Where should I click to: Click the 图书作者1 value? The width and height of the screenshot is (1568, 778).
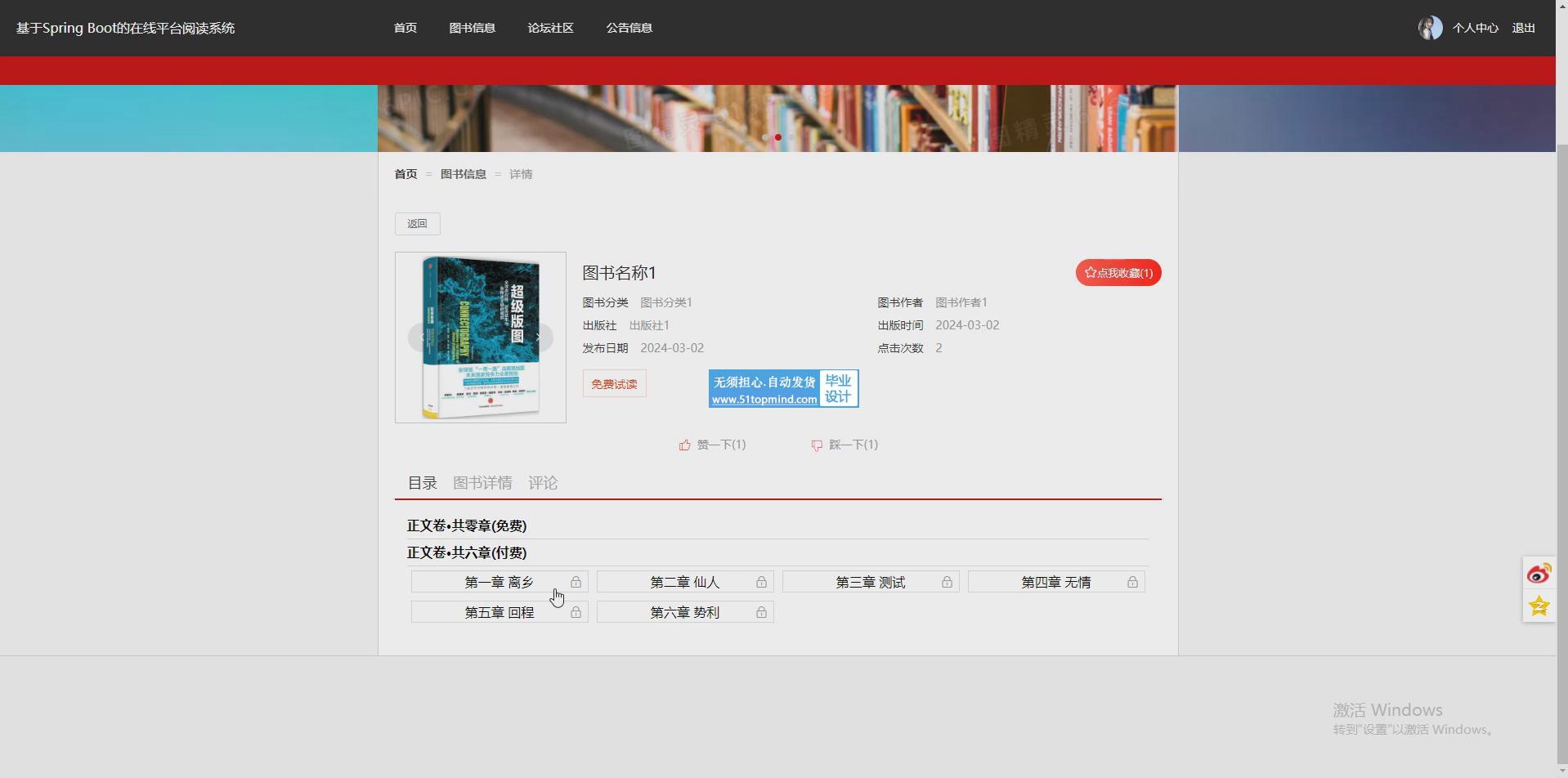coord(961,302)
